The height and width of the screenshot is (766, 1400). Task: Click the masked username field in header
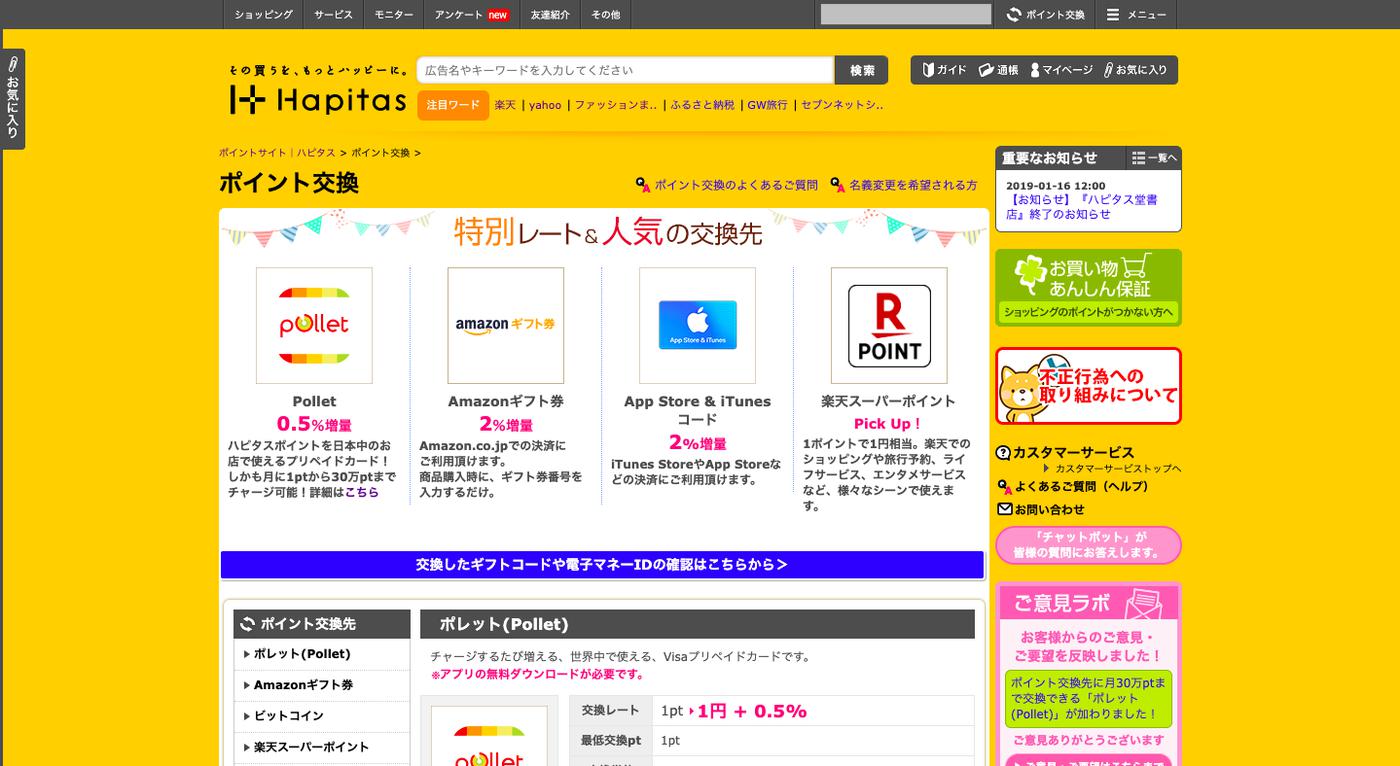906,14
